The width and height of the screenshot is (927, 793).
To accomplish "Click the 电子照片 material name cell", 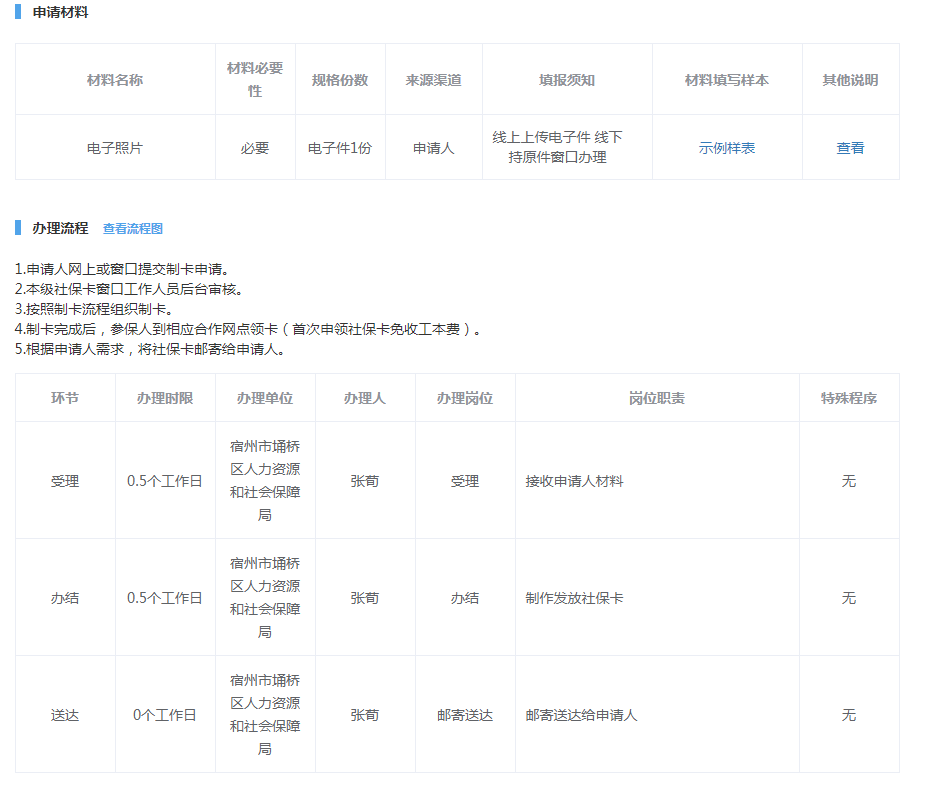I will 115,148.
